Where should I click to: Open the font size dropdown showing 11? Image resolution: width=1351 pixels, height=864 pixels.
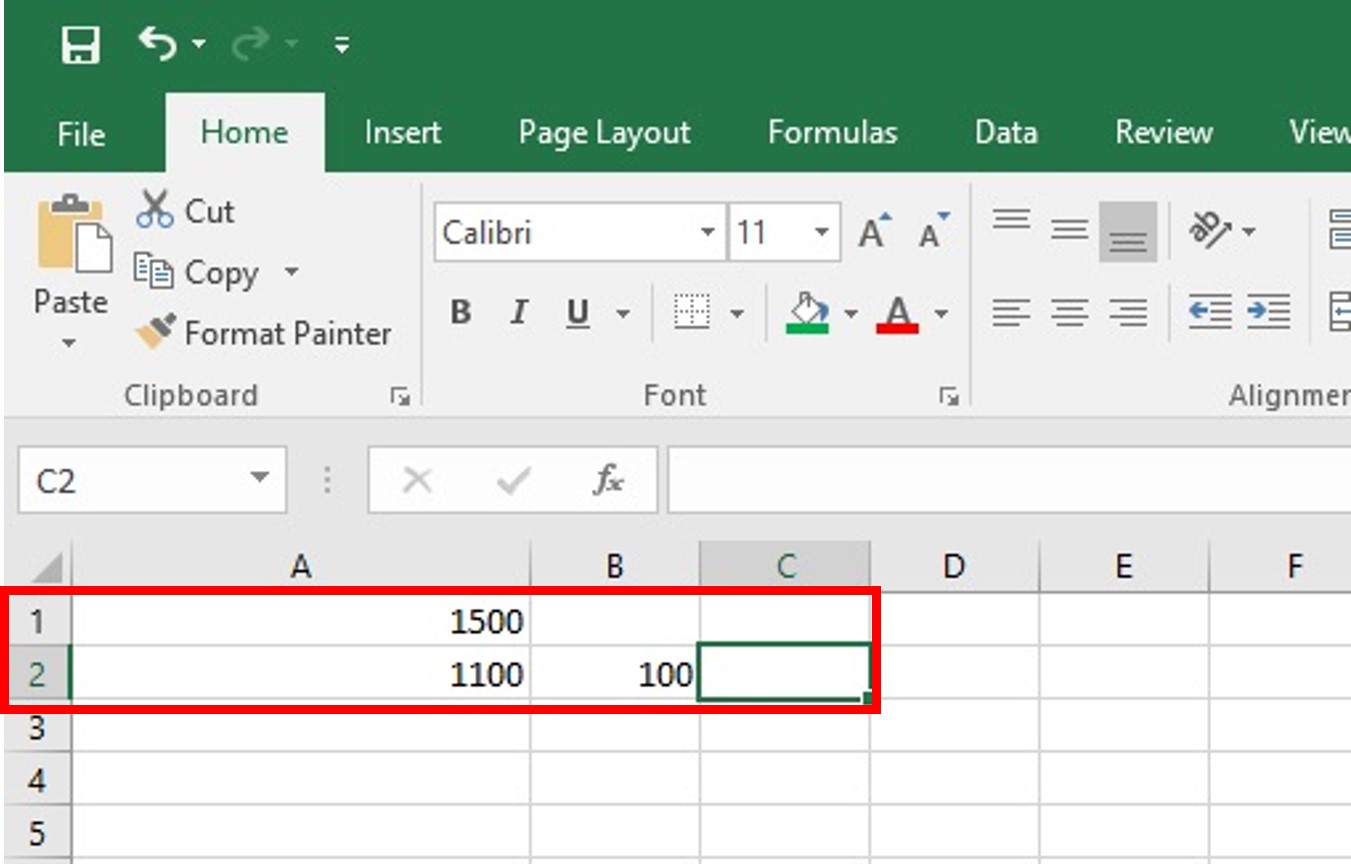click(823, 232)
